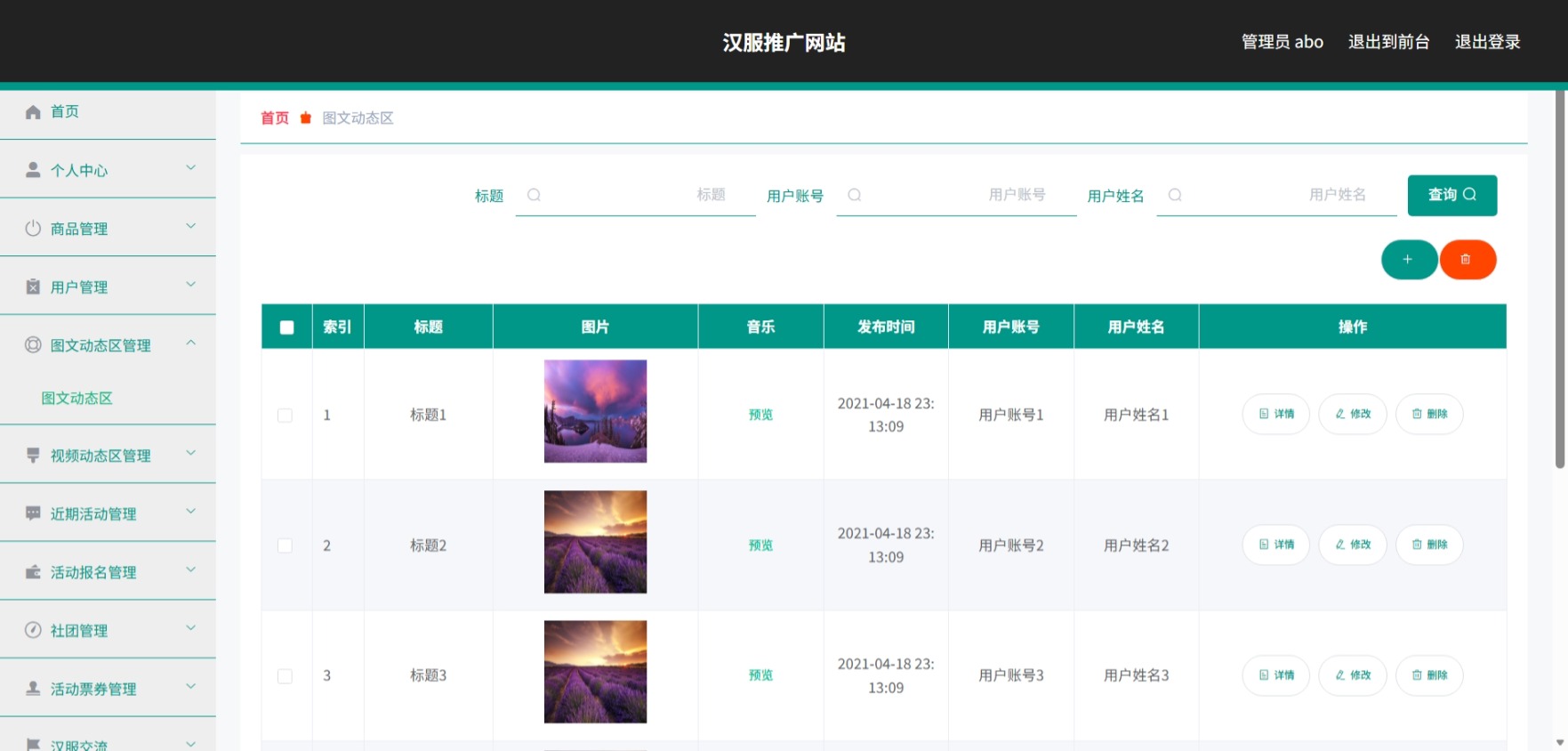Viewport: 1568px width, 751px height.
Task: Expand the 个人中心 chevron
Action: tap(190, 167)
